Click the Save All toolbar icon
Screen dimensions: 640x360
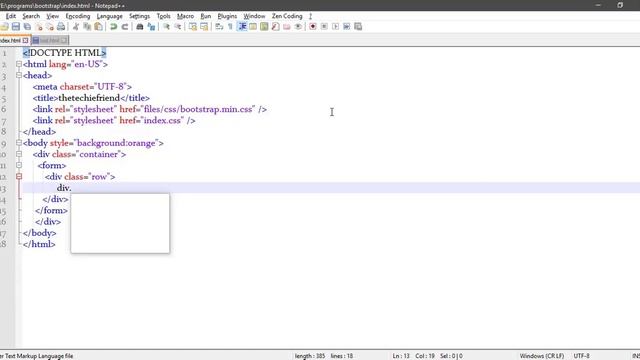(27, 27)
